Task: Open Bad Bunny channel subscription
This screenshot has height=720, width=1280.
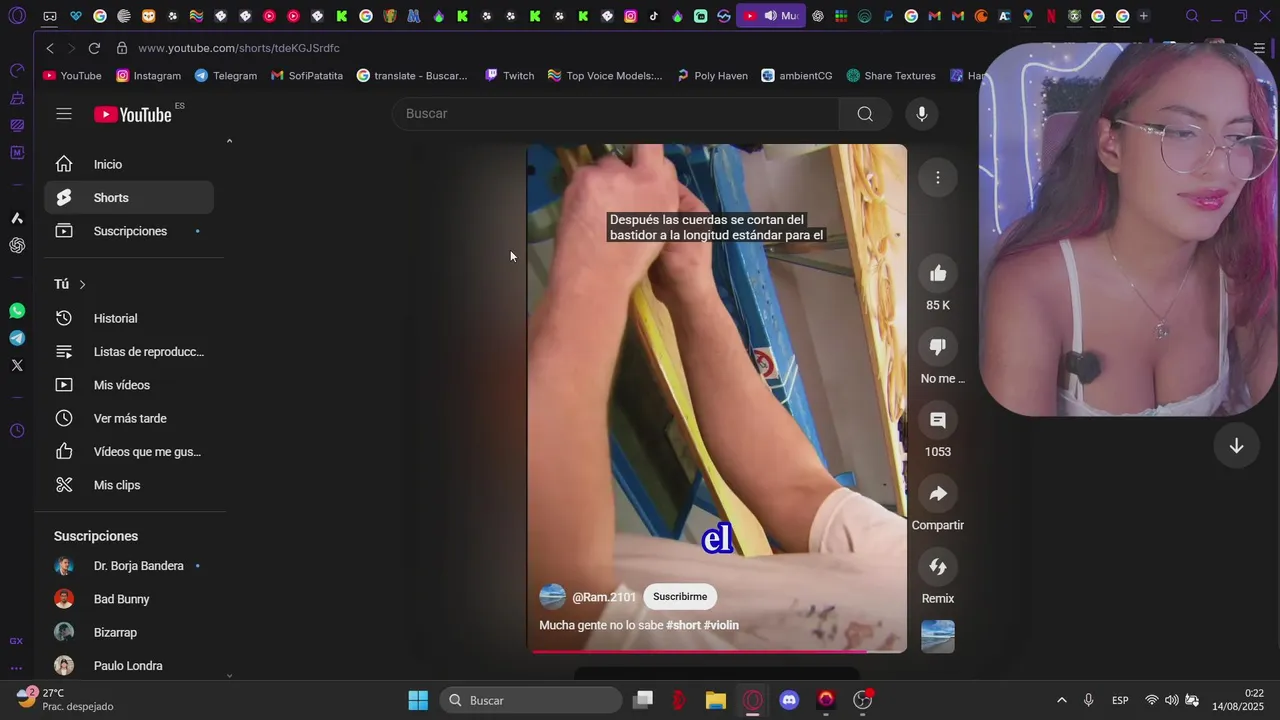Action: click(x=129, y=599)
